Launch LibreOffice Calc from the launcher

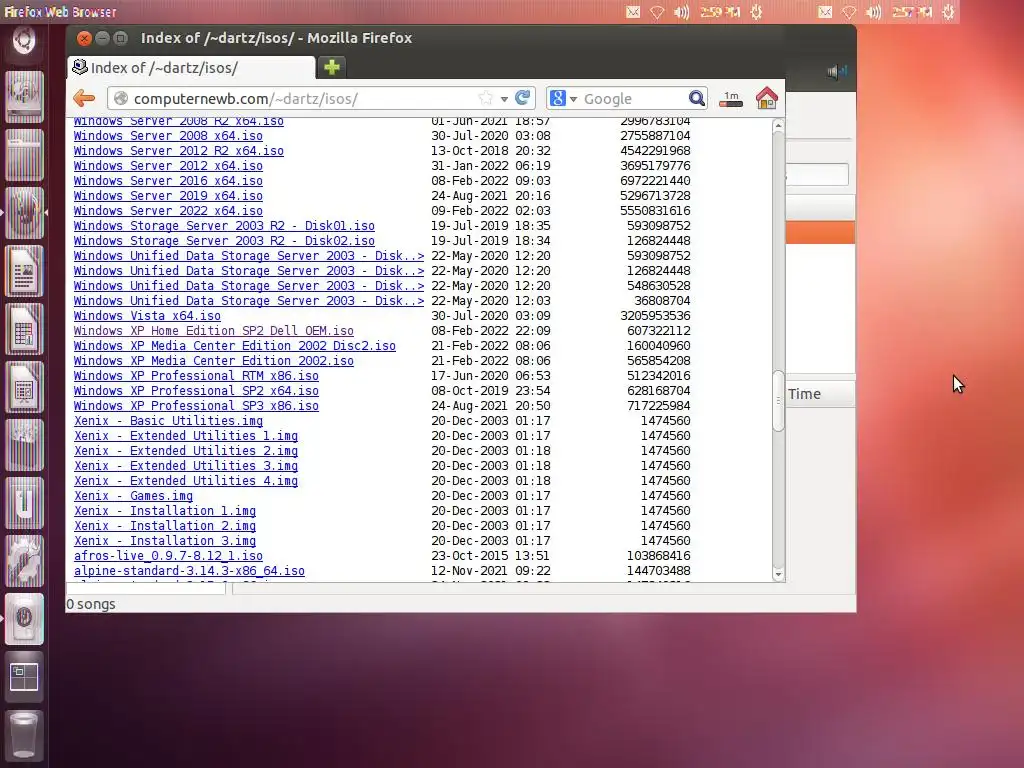pos(24,328)
